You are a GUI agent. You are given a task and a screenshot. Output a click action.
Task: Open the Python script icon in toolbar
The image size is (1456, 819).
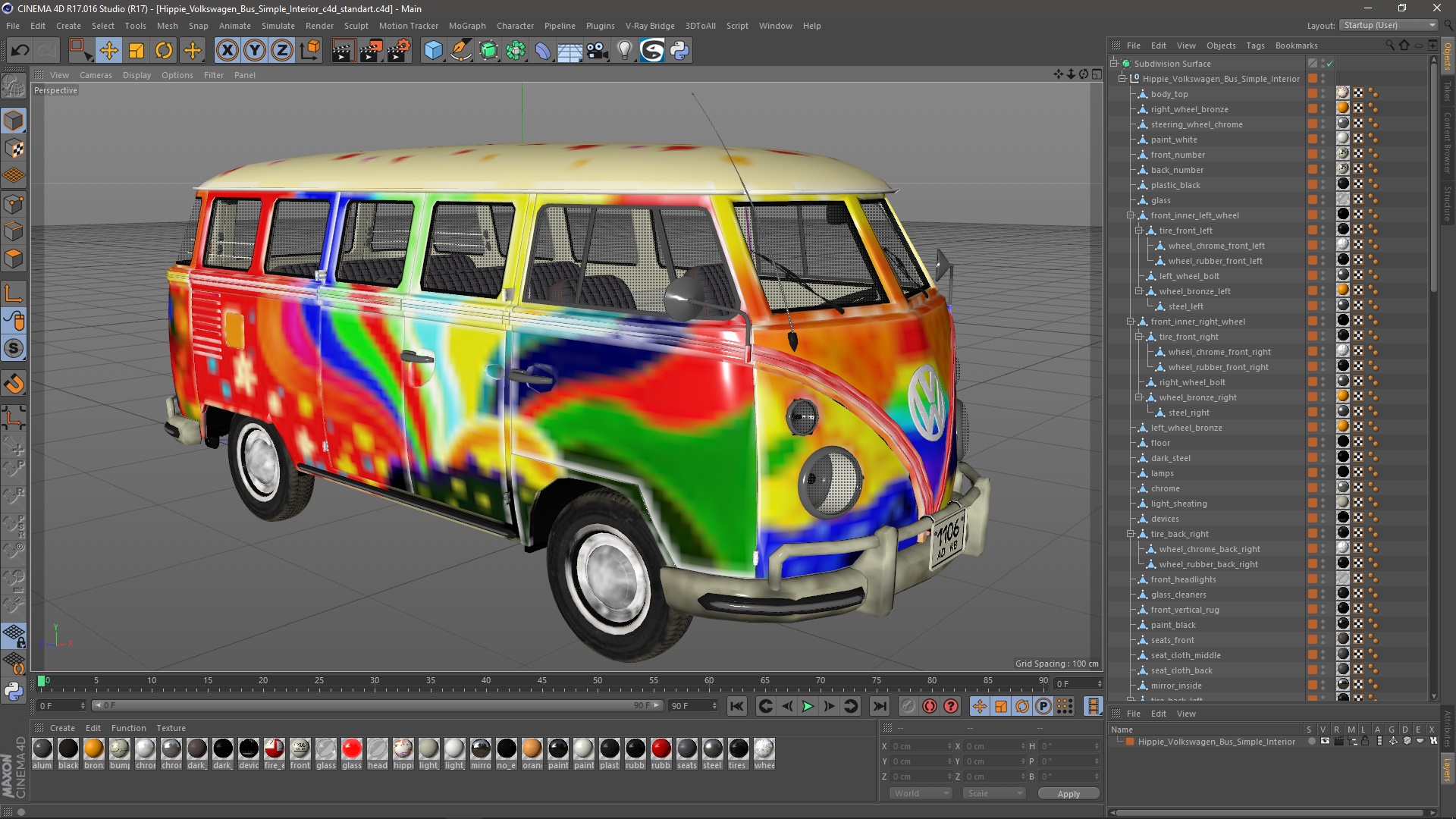tap(679, 51)
